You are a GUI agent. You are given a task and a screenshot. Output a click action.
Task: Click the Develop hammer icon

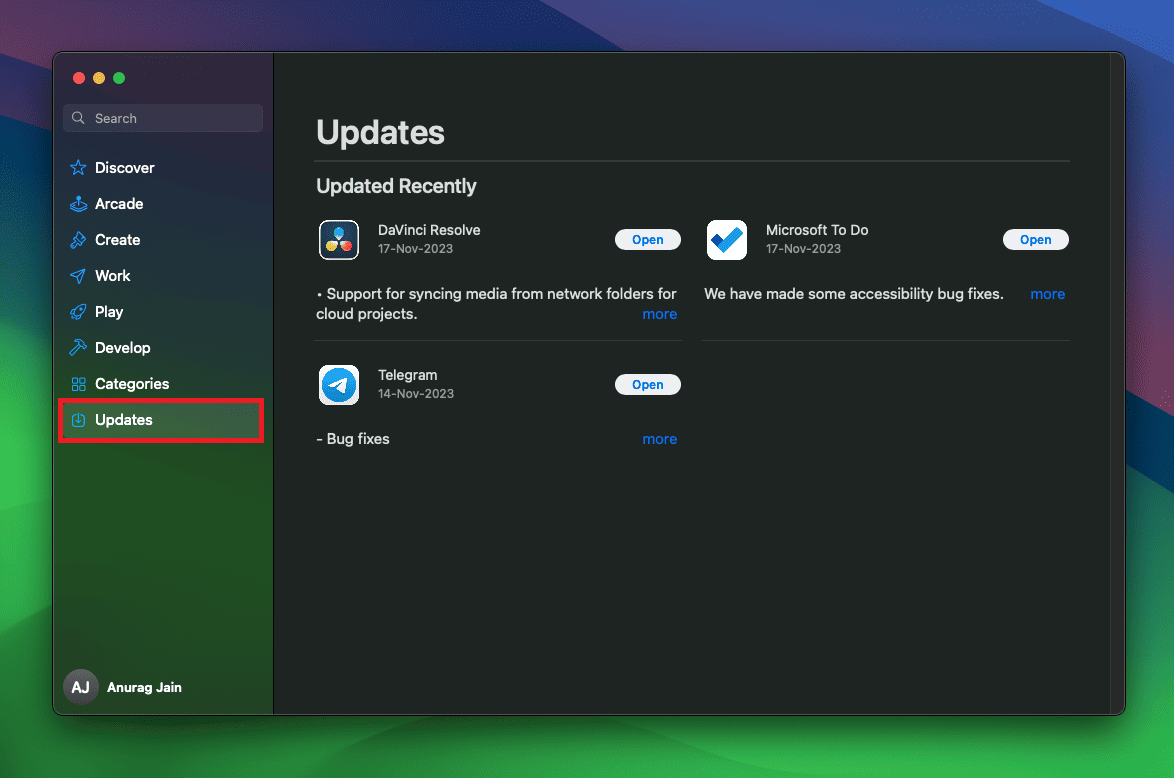tap(78, 347)
